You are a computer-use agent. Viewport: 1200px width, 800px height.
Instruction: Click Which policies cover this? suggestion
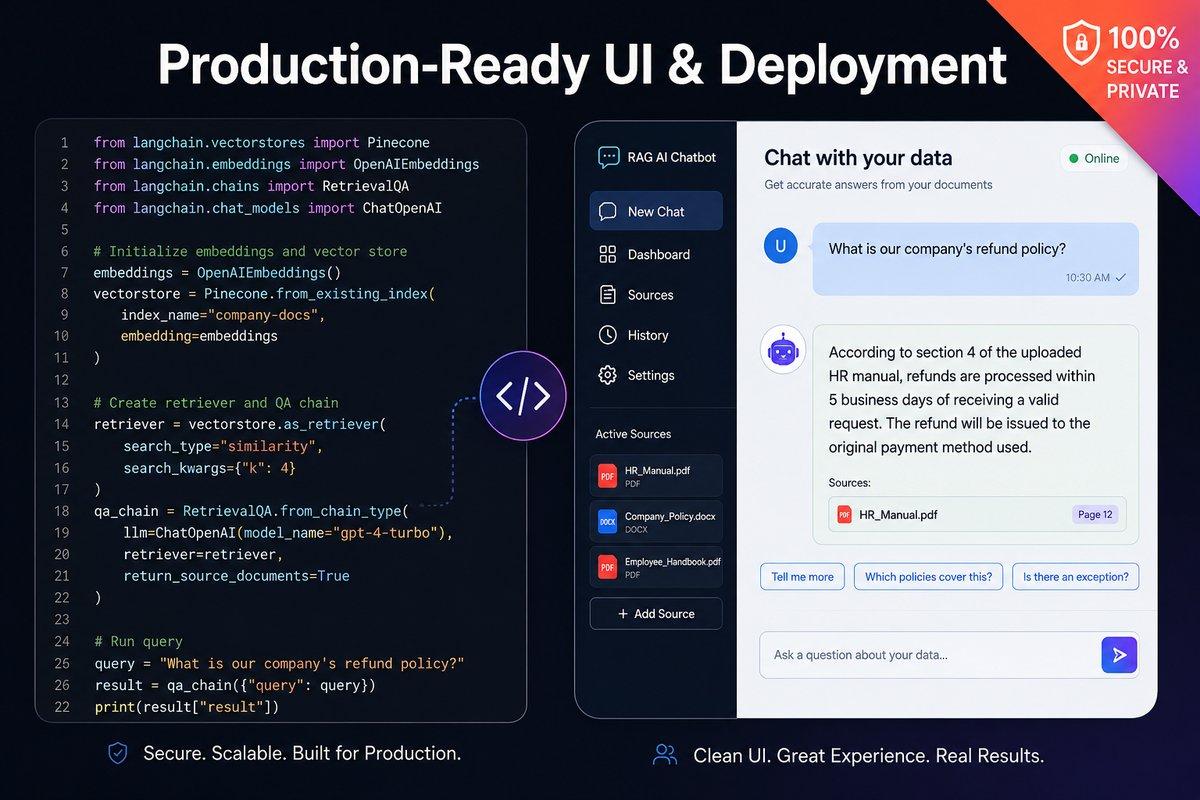pyautogui.click(x=928, y=577)
